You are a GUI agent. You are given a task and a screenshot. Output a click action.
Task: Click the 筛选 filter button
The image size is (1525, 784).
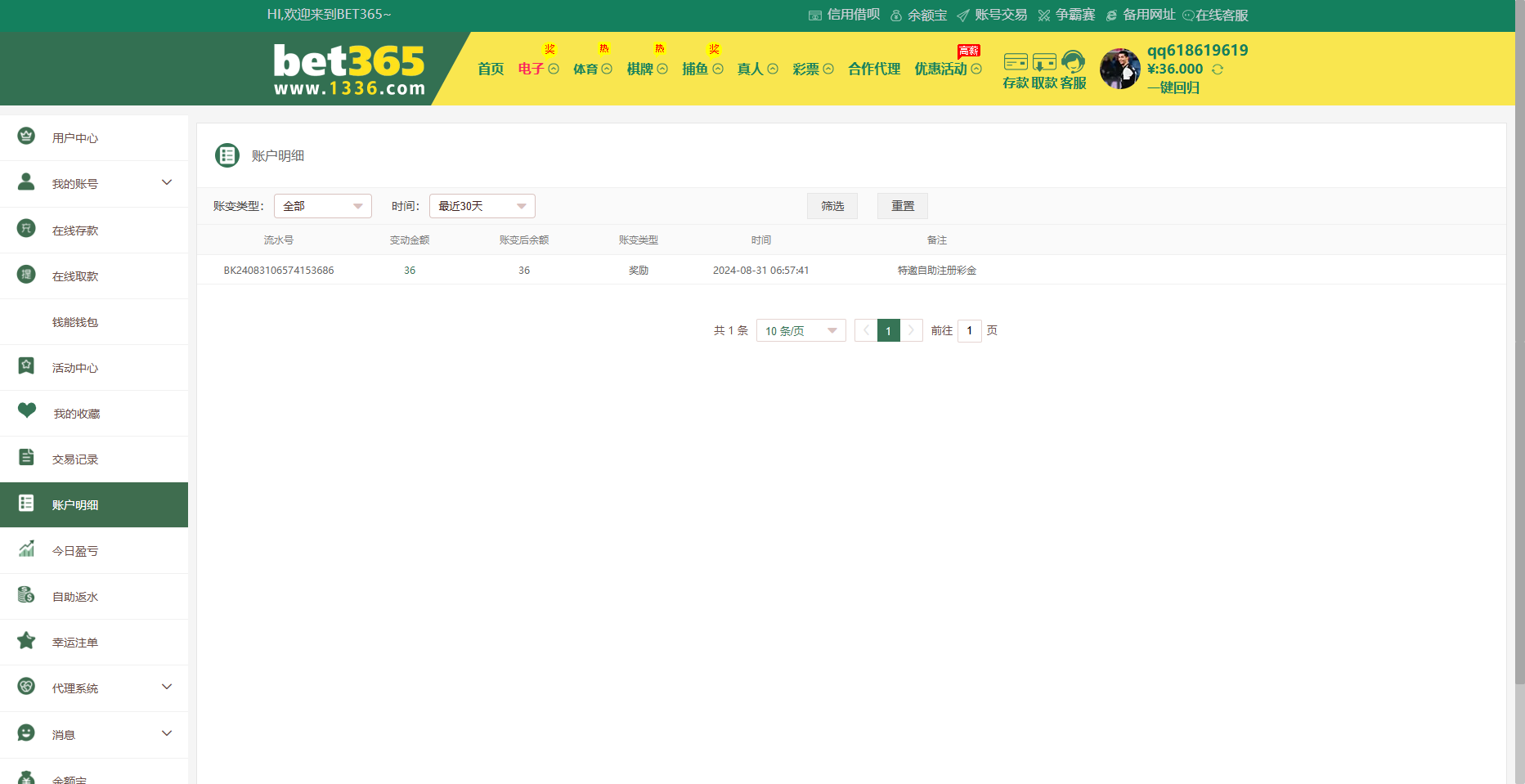point(832,206)
